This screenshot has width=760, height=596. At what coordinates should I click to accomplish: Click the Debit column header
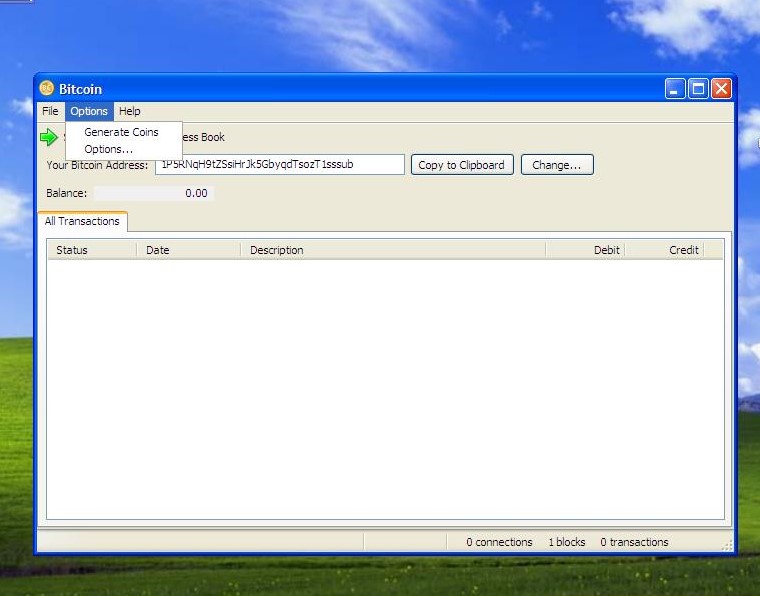tap(586, 250)
